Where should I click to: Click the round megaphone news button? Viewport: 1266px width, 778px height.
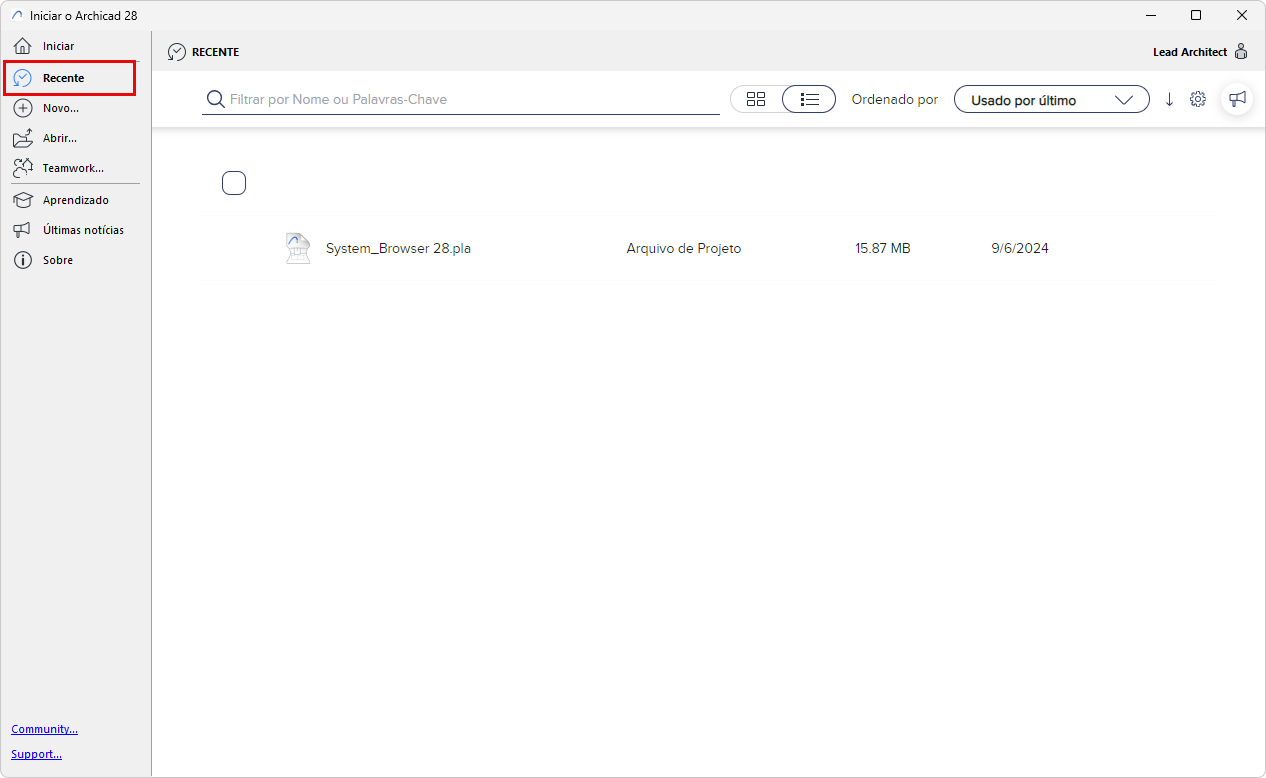click(1237, 99)
